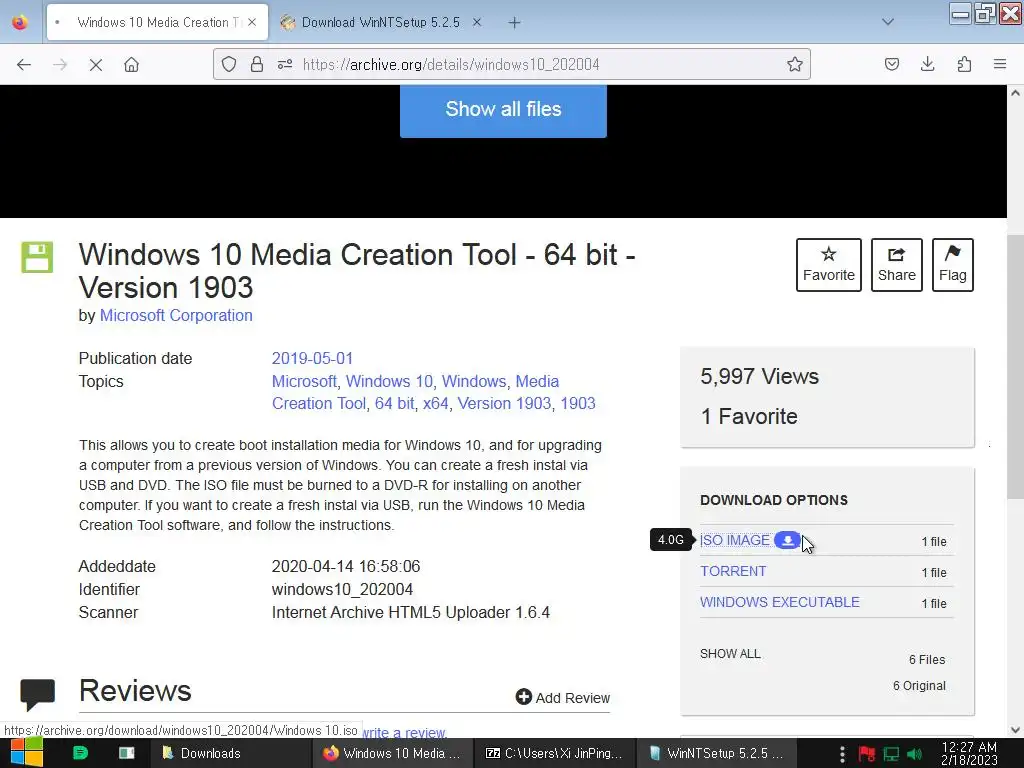Save page to Pocket

891,64
